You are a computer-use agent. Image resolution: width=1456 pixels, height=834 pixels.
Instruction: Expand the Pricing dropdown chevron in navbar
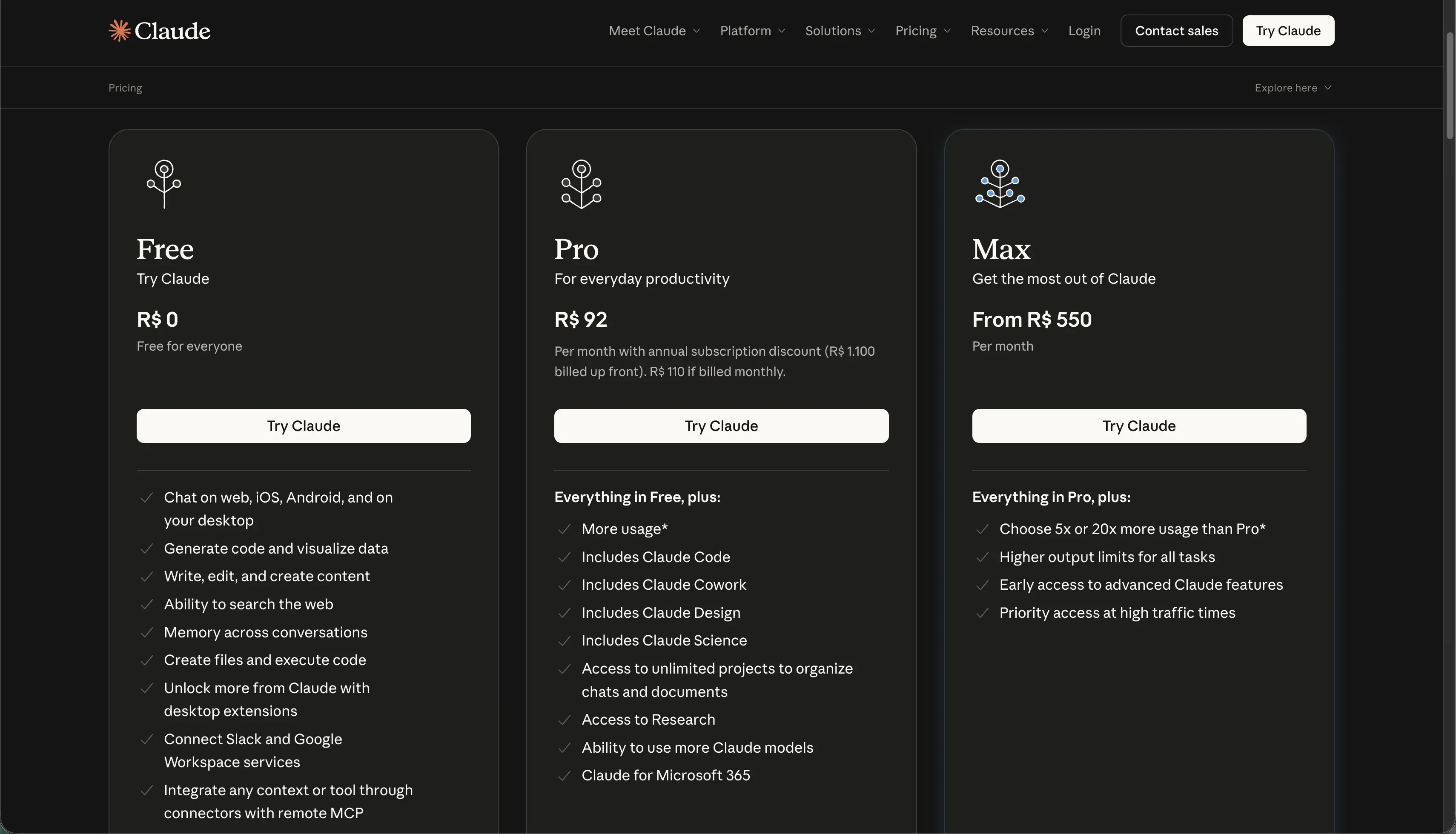pos(947,31)
